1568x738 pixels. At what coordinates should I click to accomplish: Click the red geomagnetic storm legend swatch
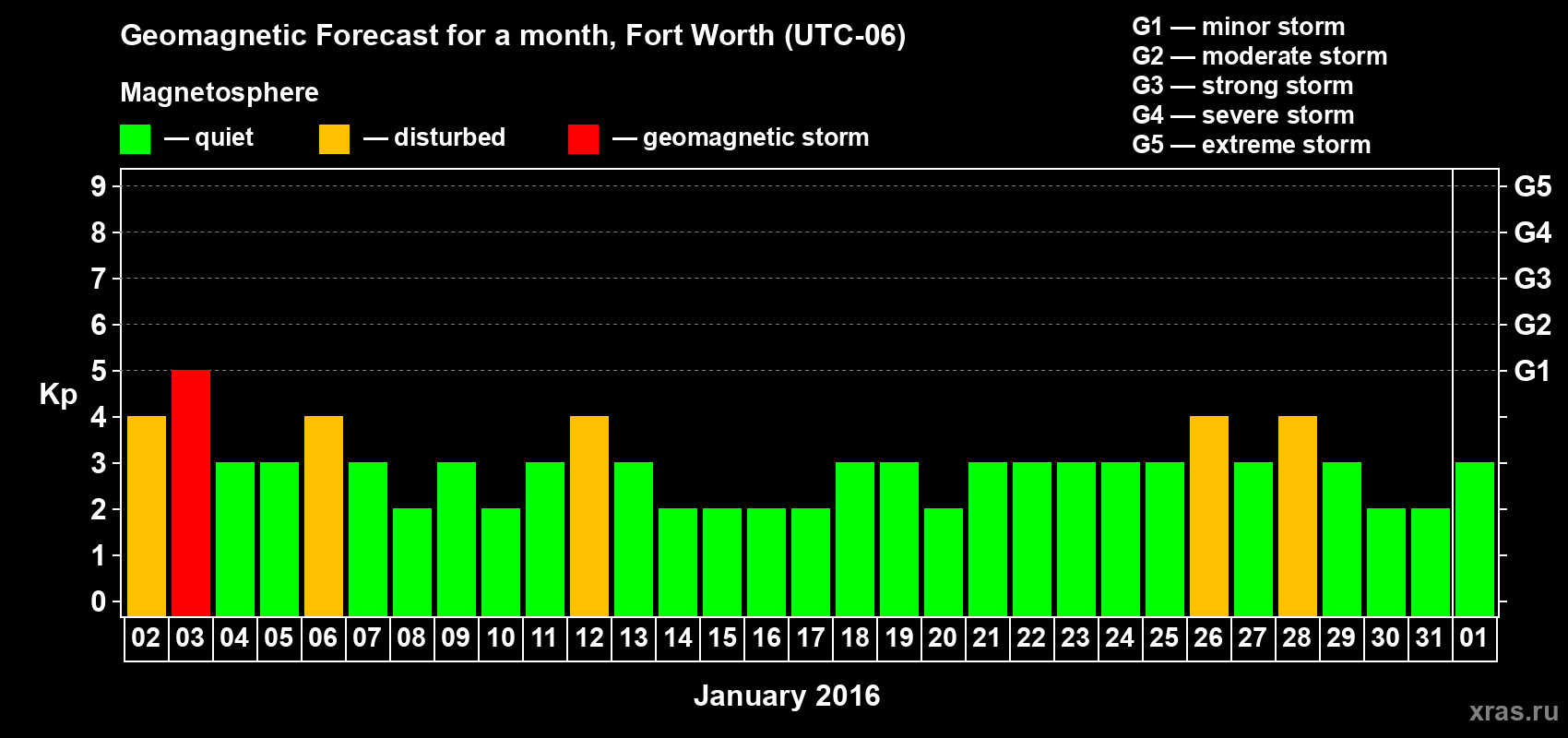coord(583,139)
